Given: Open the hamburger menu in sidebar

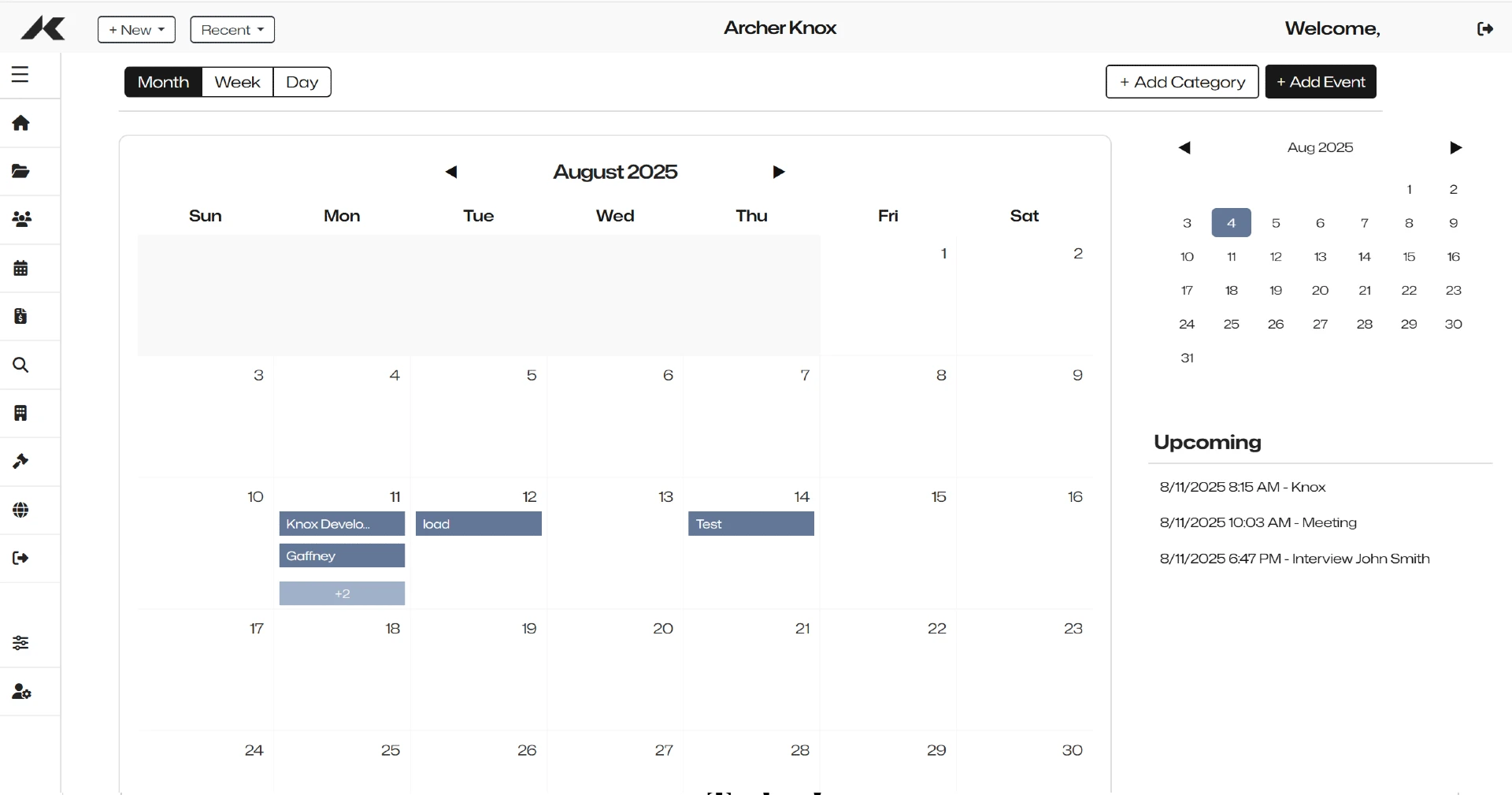Looking at the screenshot, I should coord(20,75).
